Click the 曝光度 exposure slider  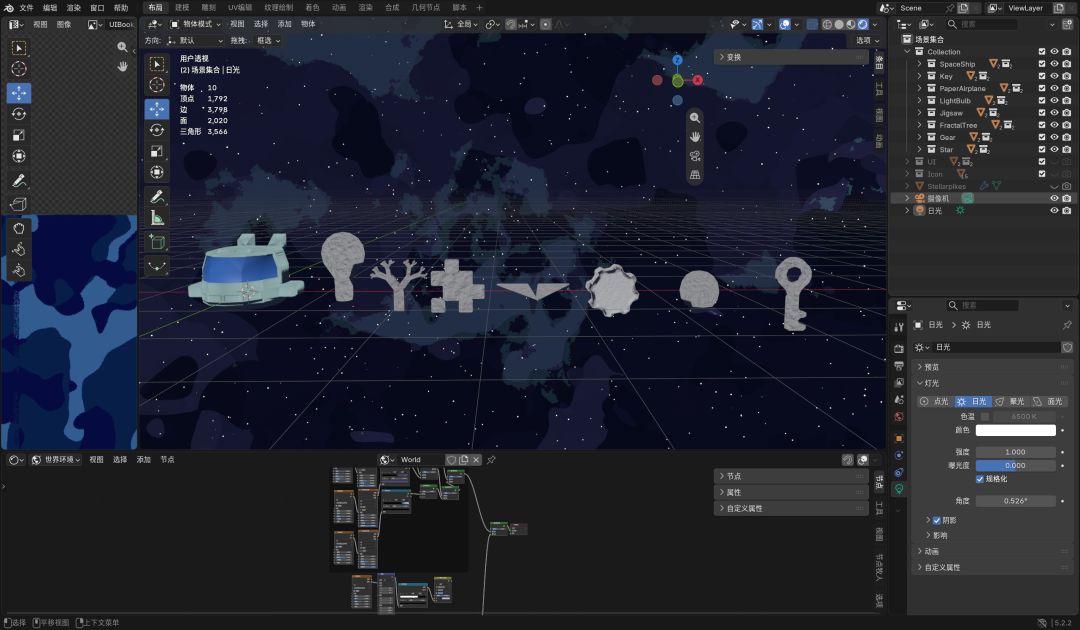[x=1015, y=465]
